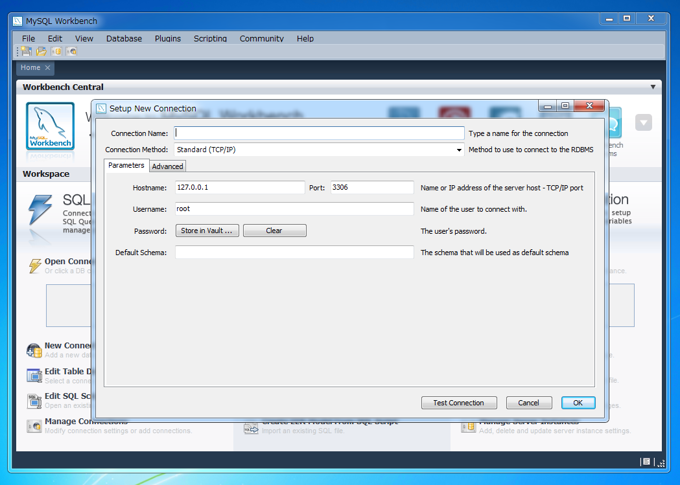Click the status bar output panel icon
This screenshot has width=680, height=485.
point(646,462)
